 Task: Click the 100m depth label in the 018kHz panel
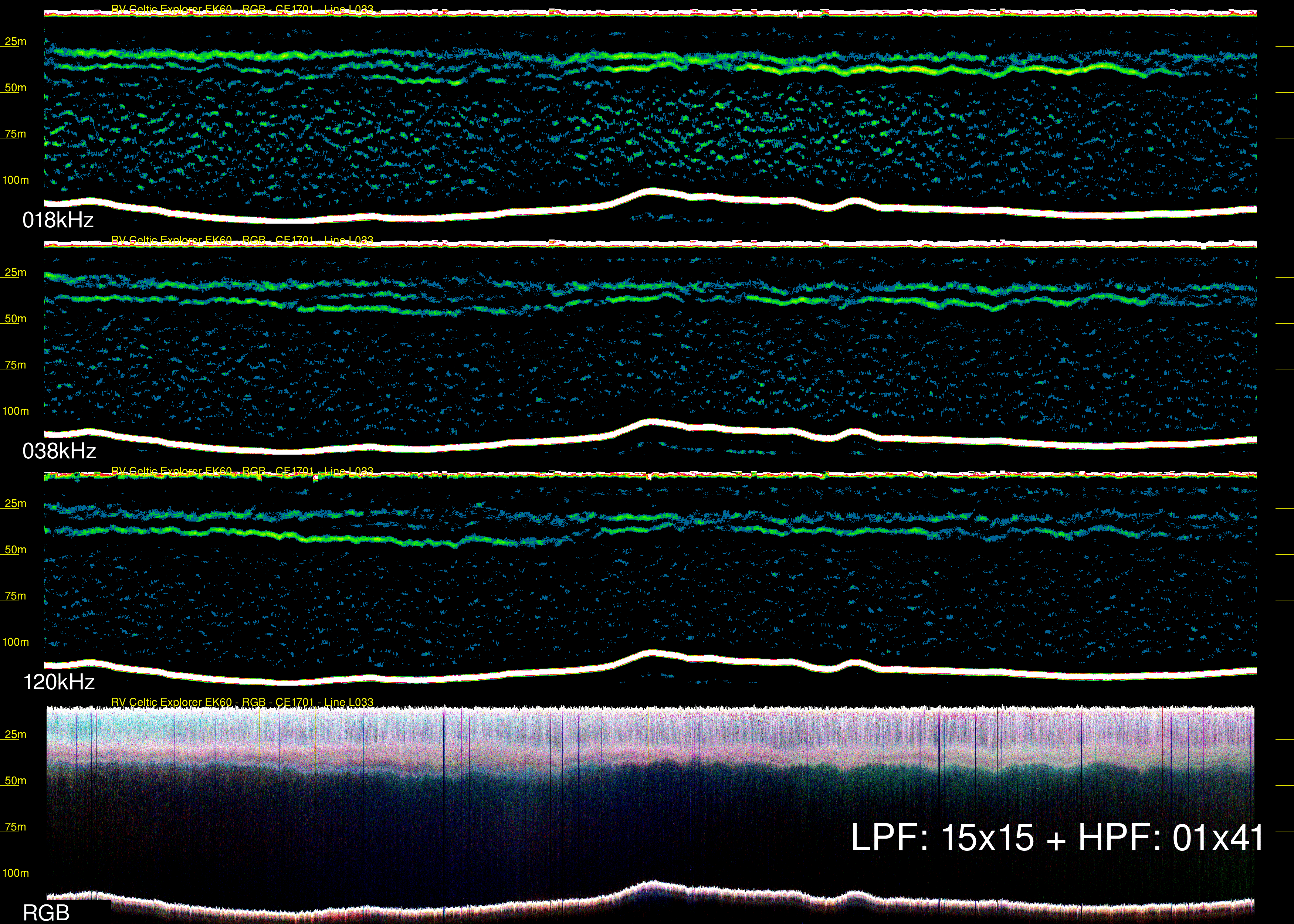click(x=16, y=180)
